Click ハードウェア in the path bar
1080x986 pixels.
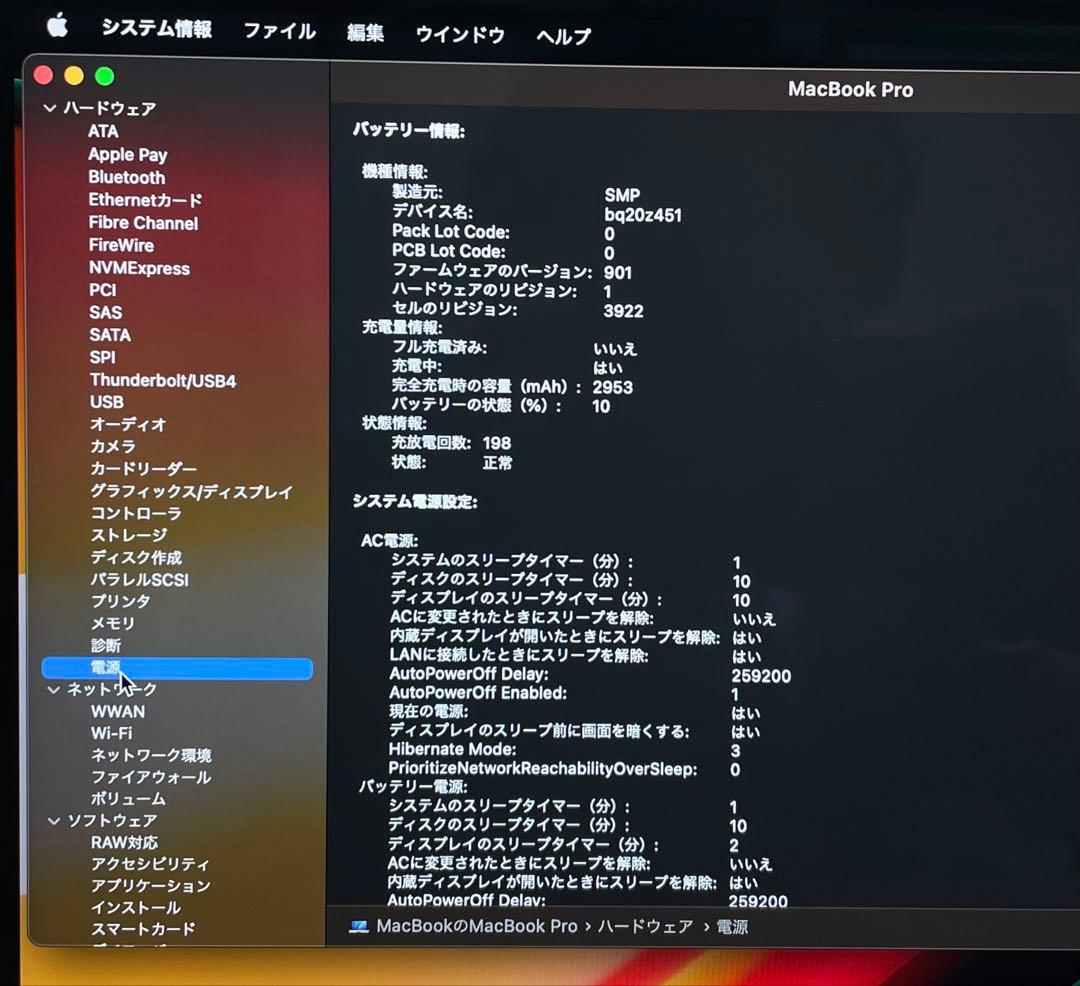(x=645, y=927)
